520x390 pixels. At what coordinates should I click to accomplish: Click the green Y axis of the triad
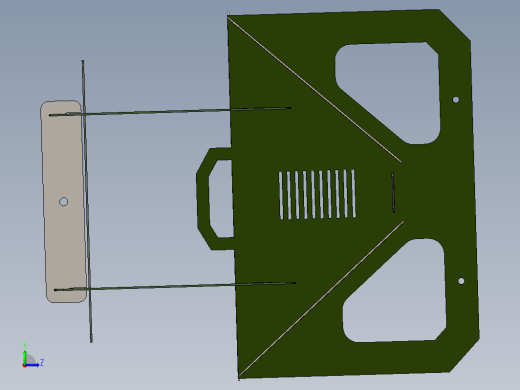25,357
